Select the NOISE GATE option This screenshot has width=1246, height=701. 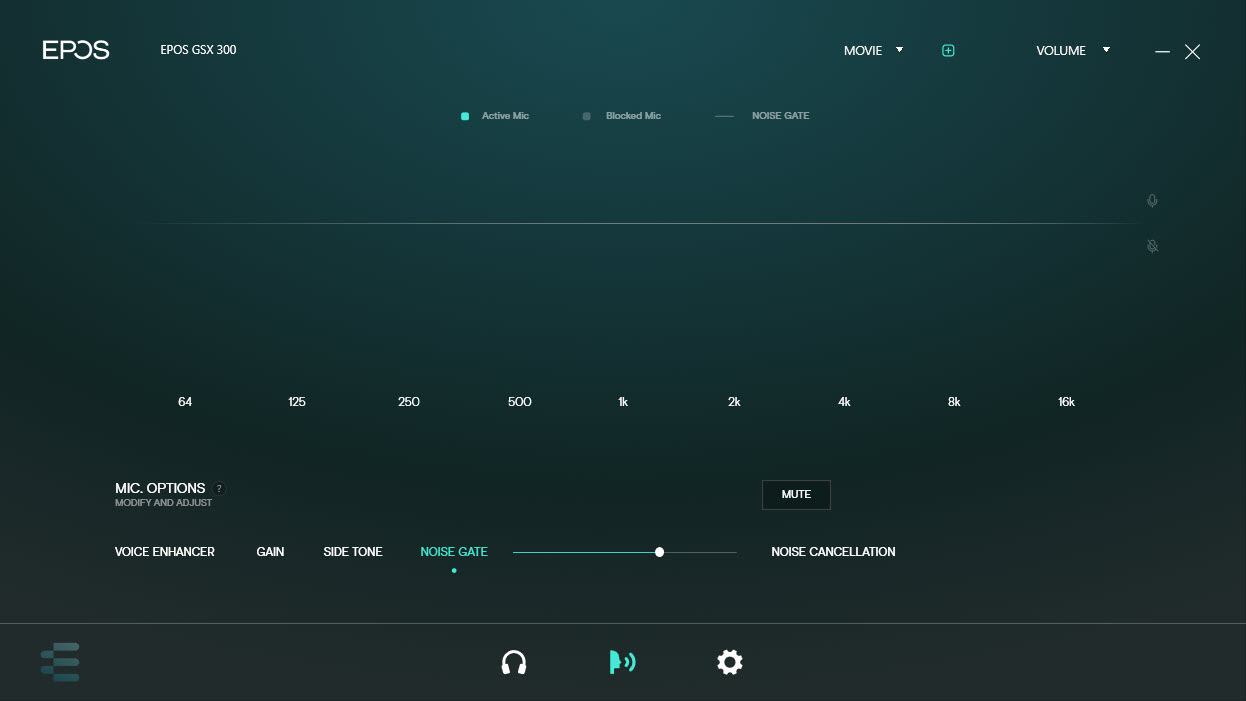(x=454, y=552)
